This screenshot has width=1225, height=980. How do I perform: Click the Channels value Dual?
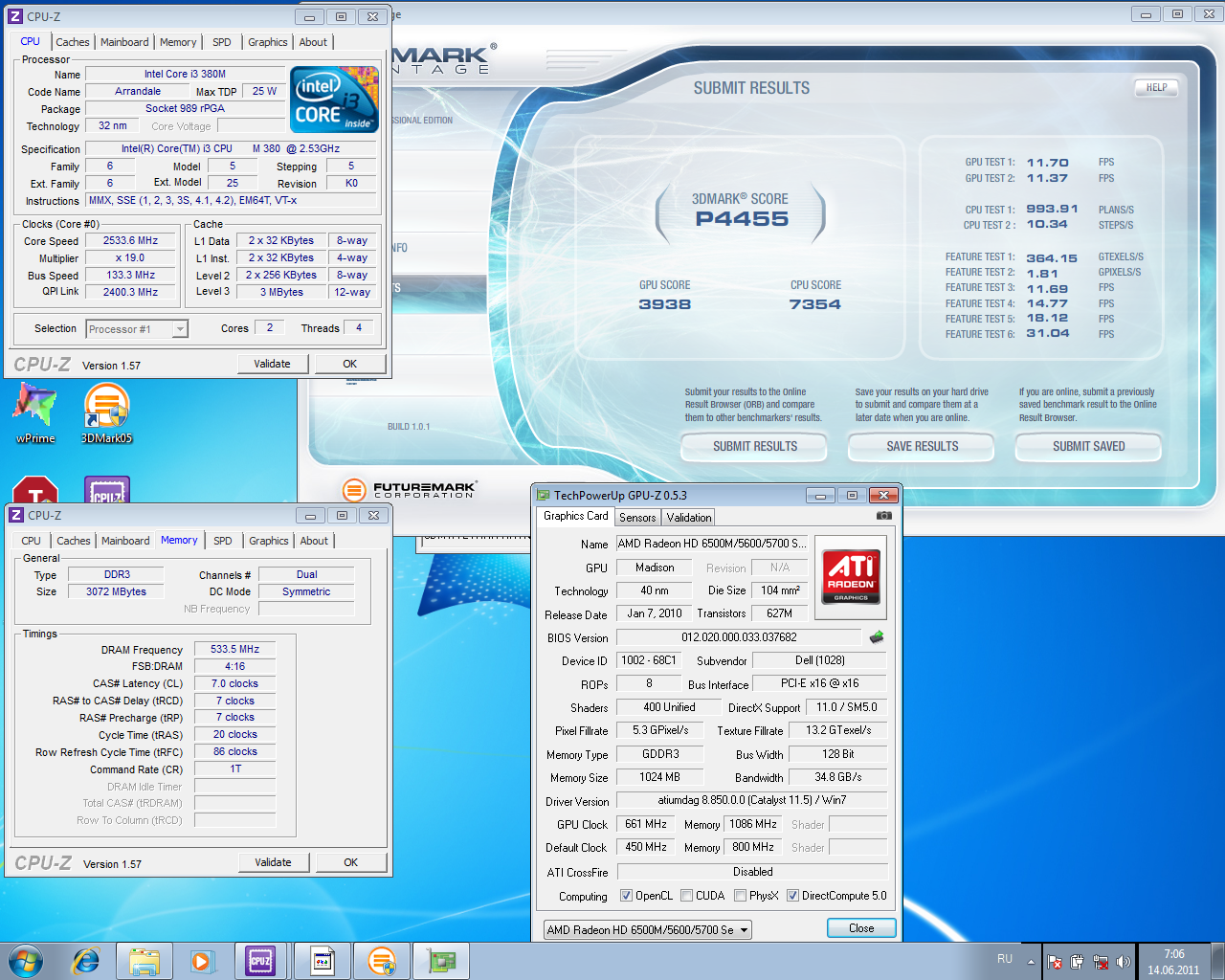point(306,574)
